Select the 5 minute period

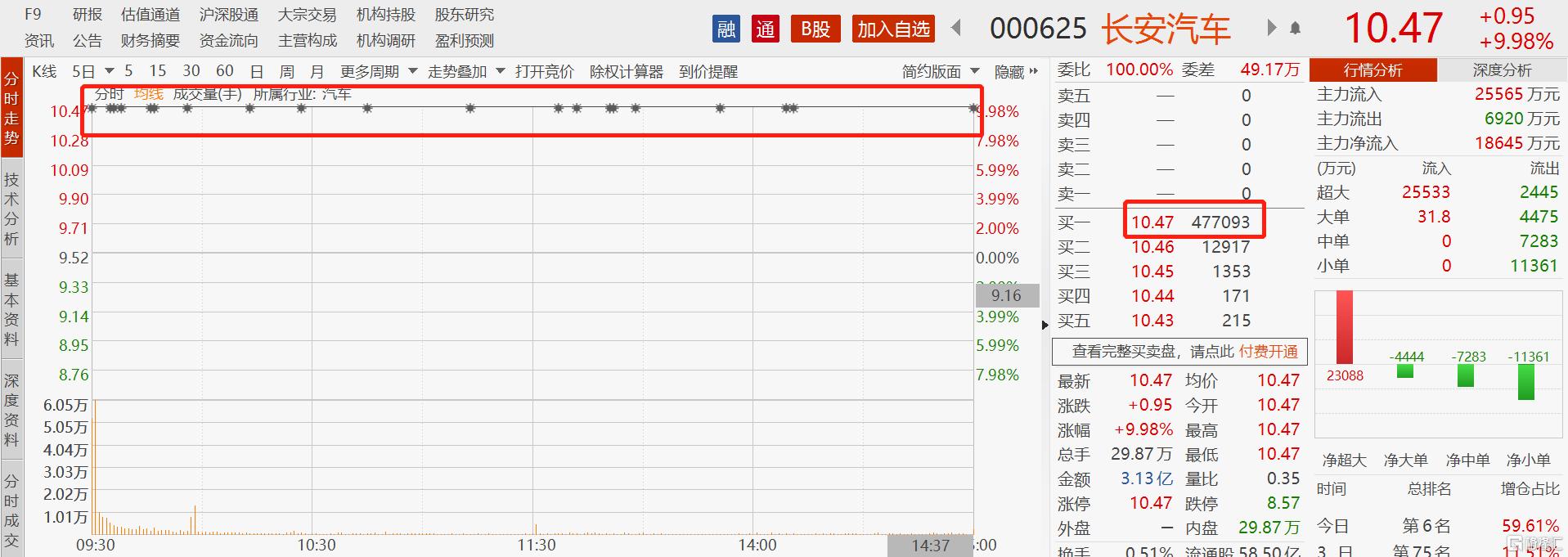pos(128,71)
